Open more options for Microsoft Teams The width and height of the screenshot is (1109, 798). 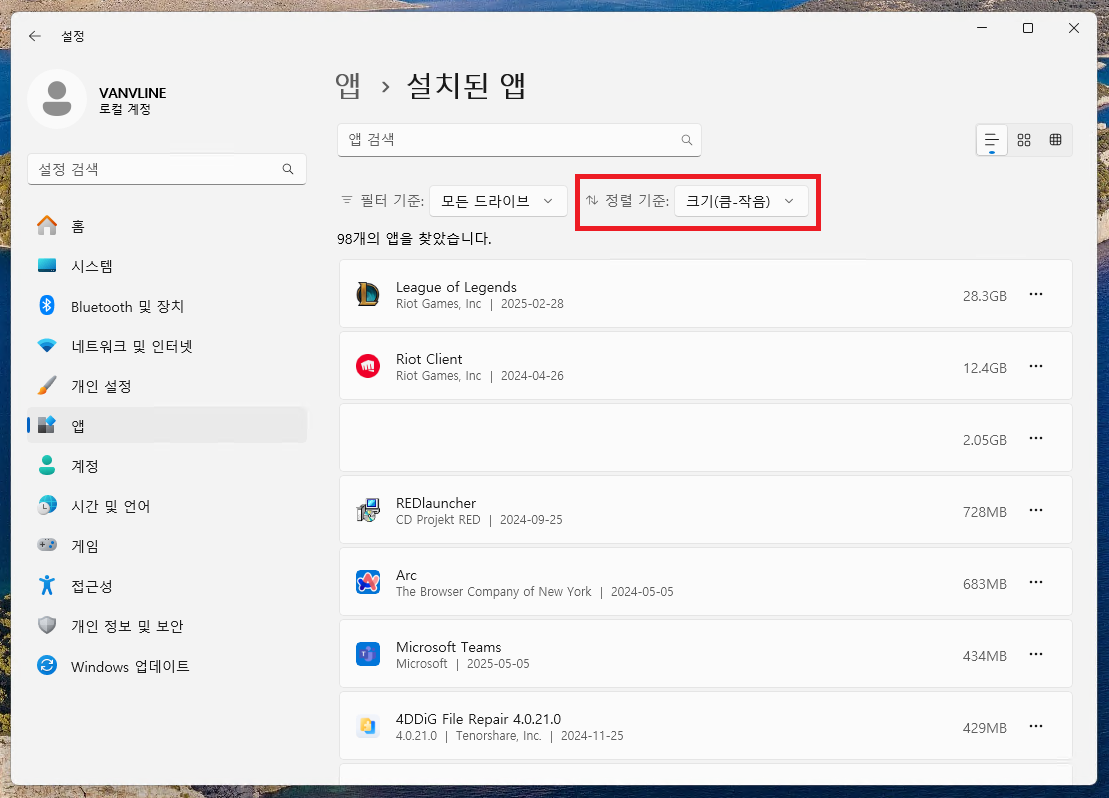point(1035,655)
